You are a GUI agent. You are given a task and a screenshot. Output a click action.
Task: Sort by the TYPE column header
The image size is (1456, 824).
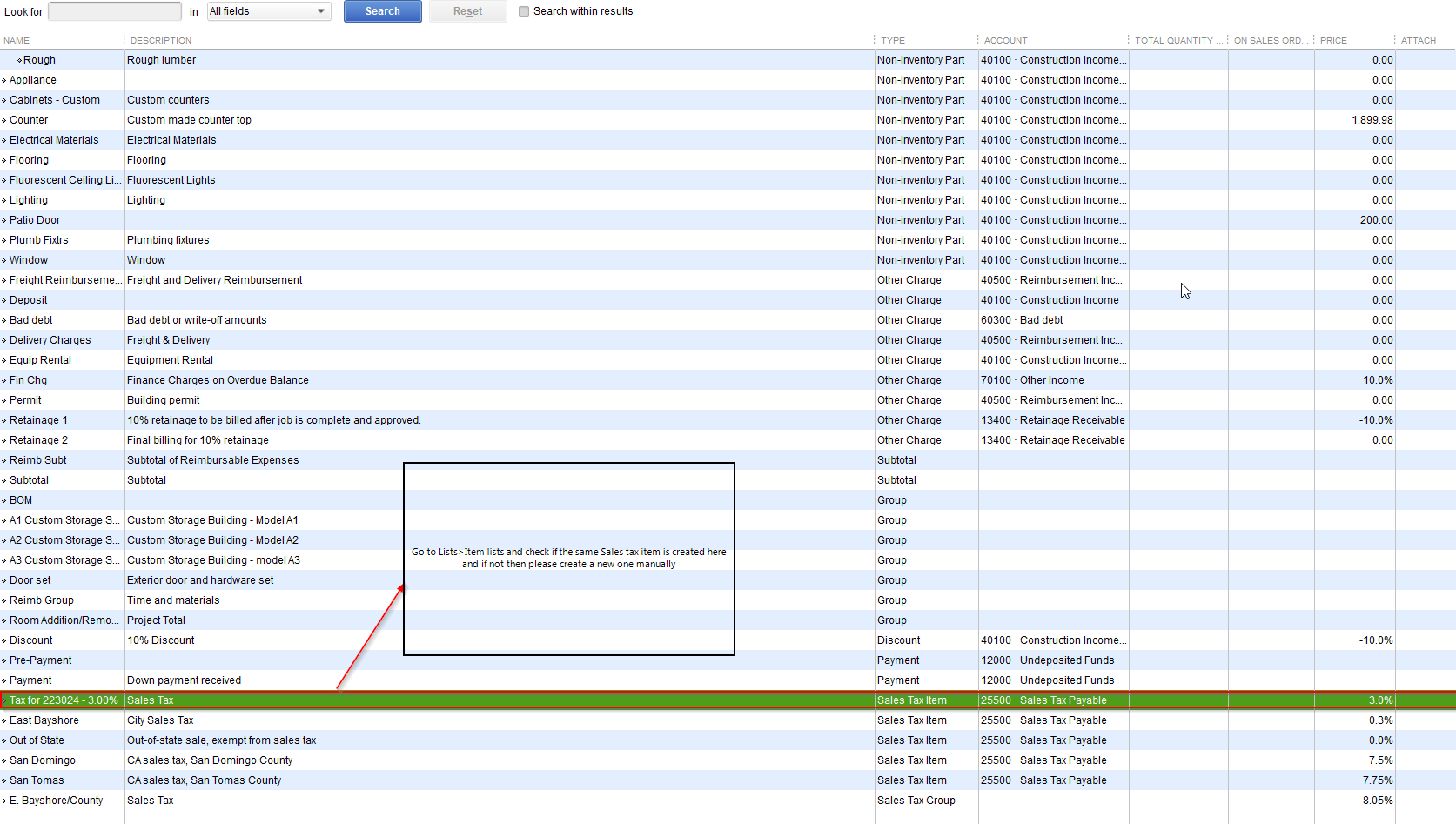coord(893,40)
